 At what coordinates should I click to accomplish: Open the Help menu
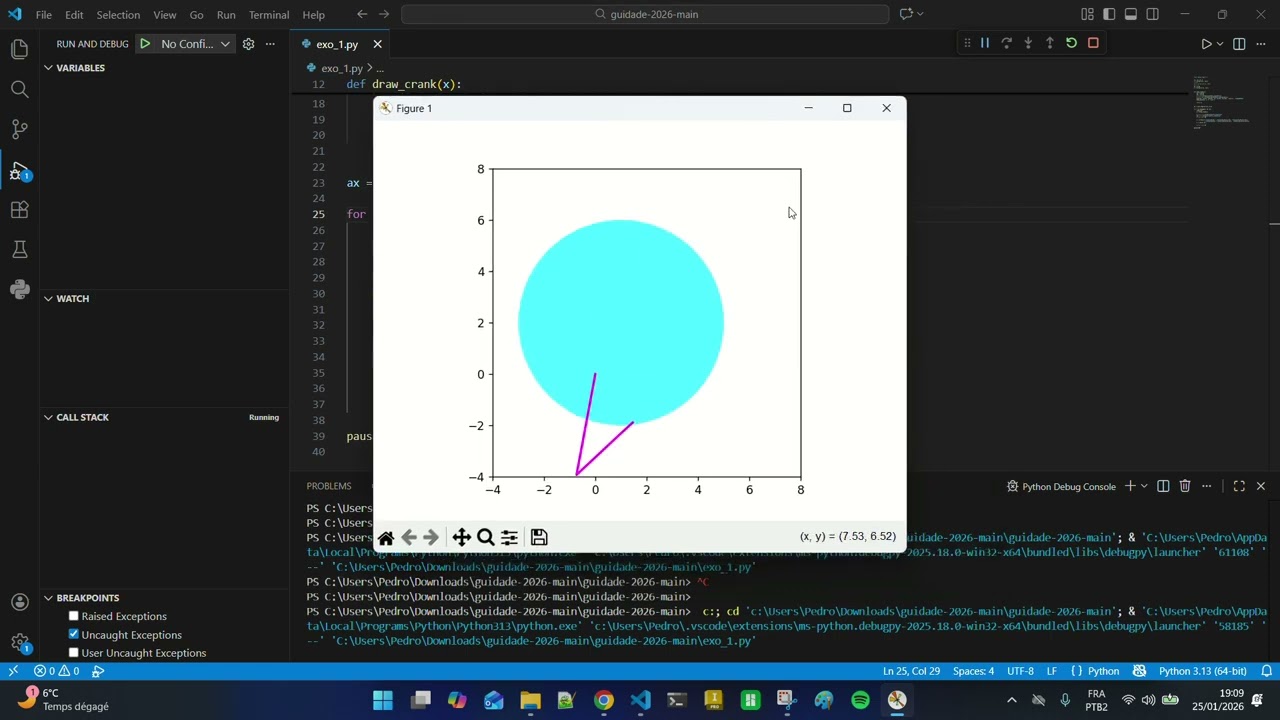(313, 15)
